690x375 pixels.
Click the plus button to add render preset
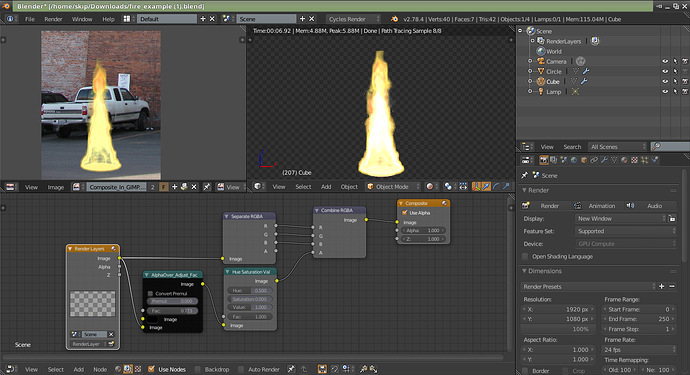coord(661,287)
